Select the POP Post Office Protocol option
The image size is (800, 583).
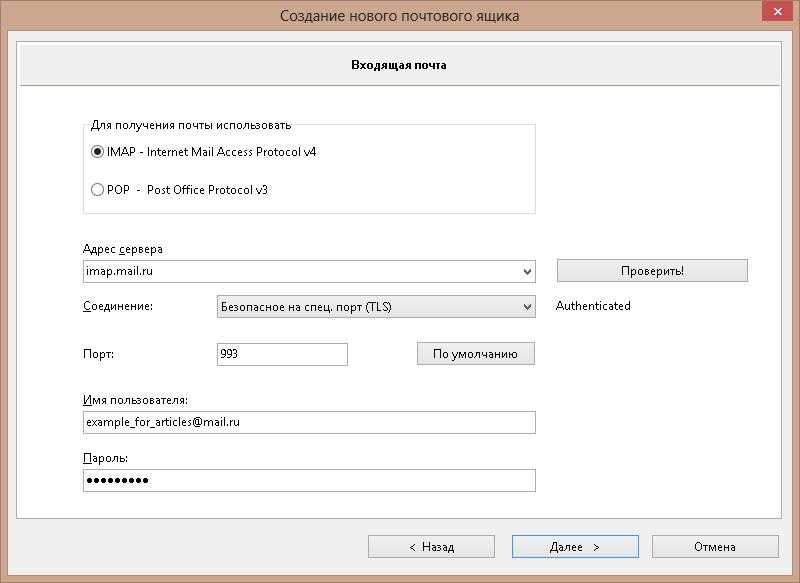(97, 190)
